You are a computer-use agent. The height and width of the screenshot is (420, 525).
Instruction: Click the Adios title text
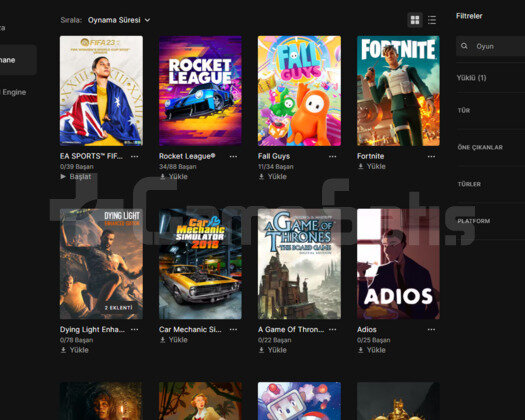pyautogui.click(x=367, y=330)
